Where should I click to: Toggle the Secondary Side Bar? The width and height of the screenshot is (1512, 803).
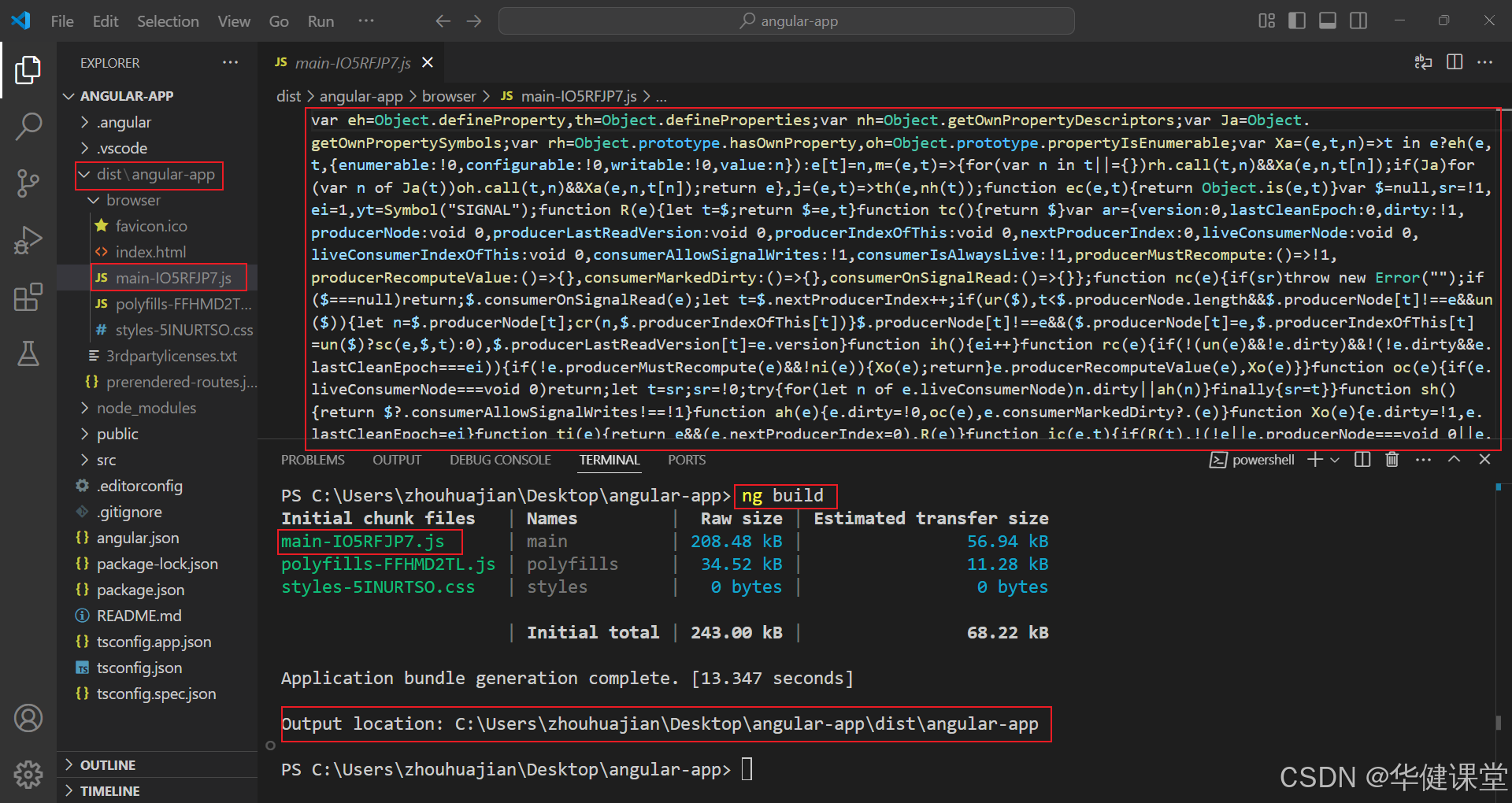tap(1358, 21)
